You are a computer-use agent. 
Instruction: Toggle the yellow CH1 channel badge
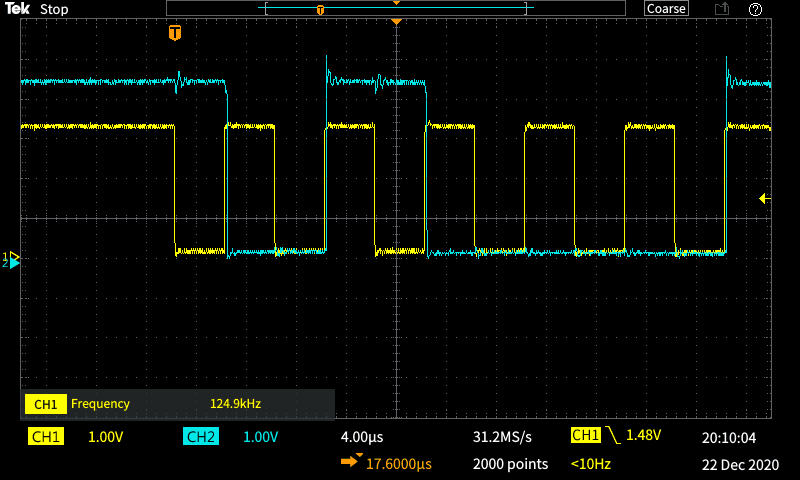[x=47, y=437]
